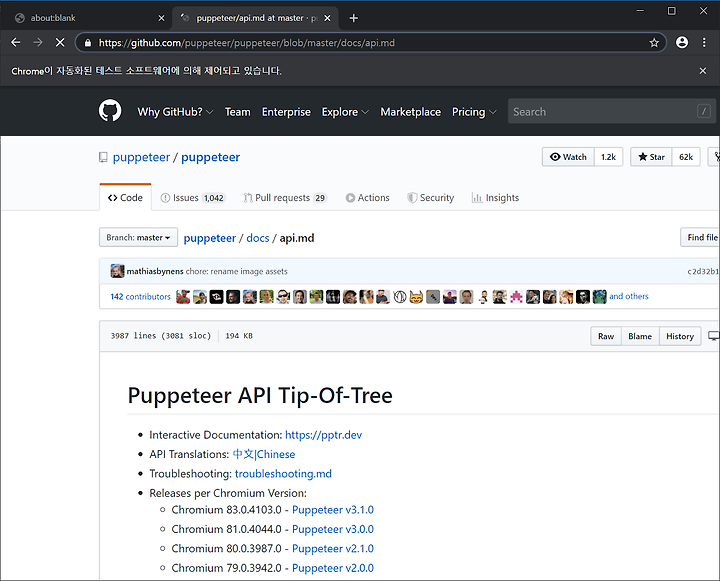Click the '194 KB' file size text
The height and width of the screenshot is (581, 720).
[x=239, y=336]
